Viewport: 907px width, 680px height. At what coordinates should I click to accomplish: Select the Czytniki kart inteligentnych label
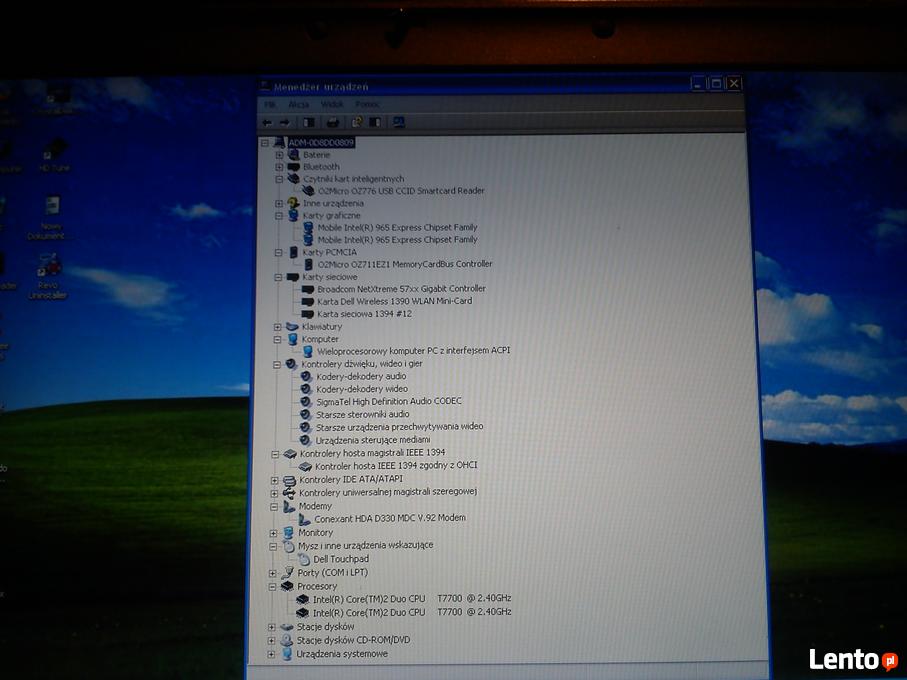pyautogui.click(x=353, y=179)
